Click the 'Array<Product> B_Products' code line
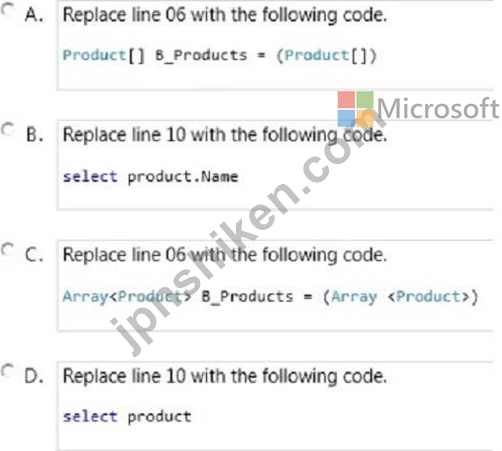The width and height of the screenshot is (502, 451). tap(270, 297)
